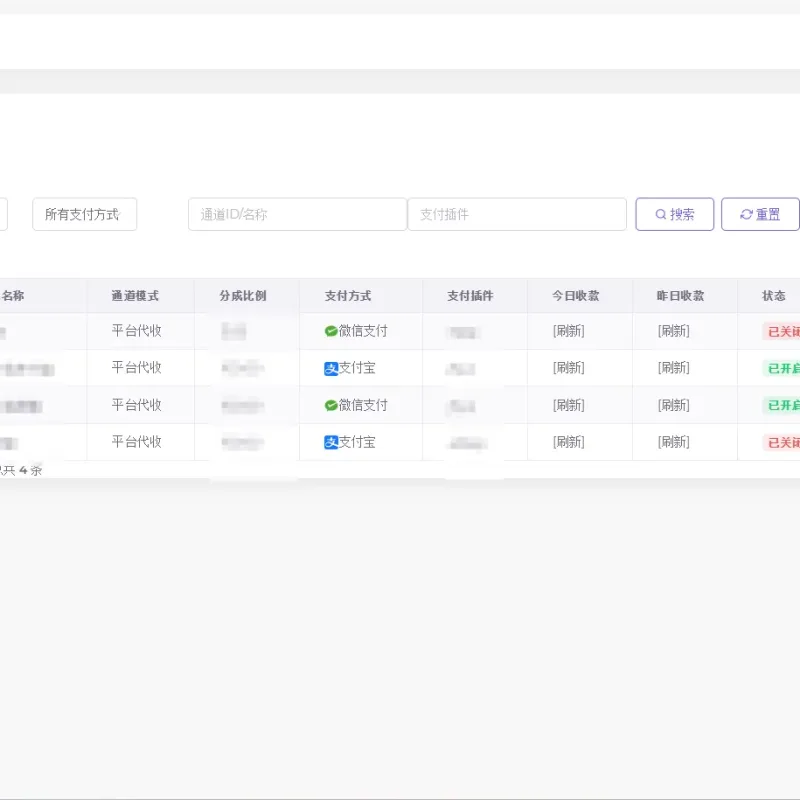
Task: Select 平台代收 cell in the 已关闭 微信支付 row
Action: pyautogui.click(x=137, y=331)
